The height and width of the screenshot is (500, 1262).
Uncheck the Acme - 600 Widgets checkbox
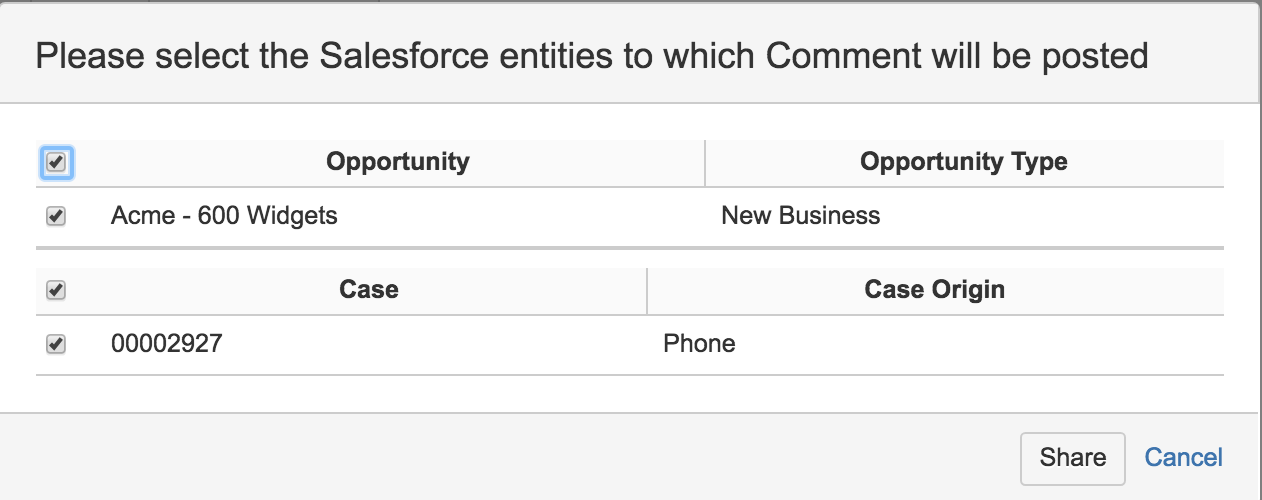pos(56,216)
